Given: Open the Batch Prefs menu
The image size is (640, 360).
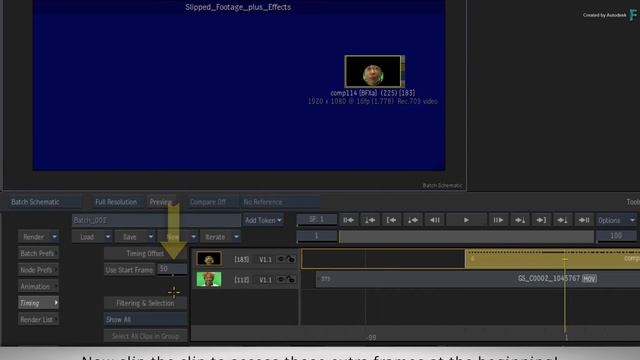Looking at the screenshot, I should 38,253.
